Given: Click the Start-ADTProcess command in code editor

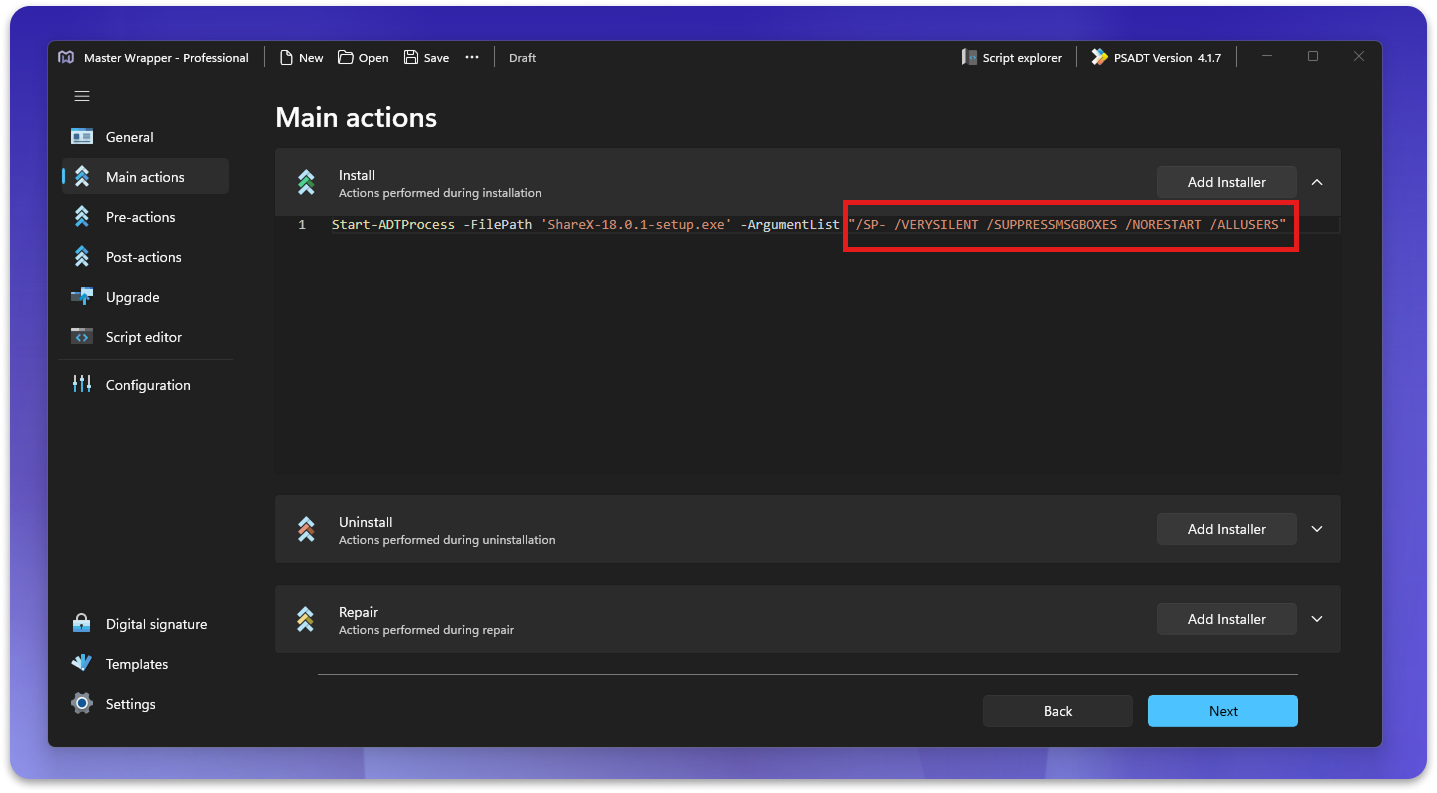Looking at the screenshot, I should pyautogui.click(x=393, y=225).
